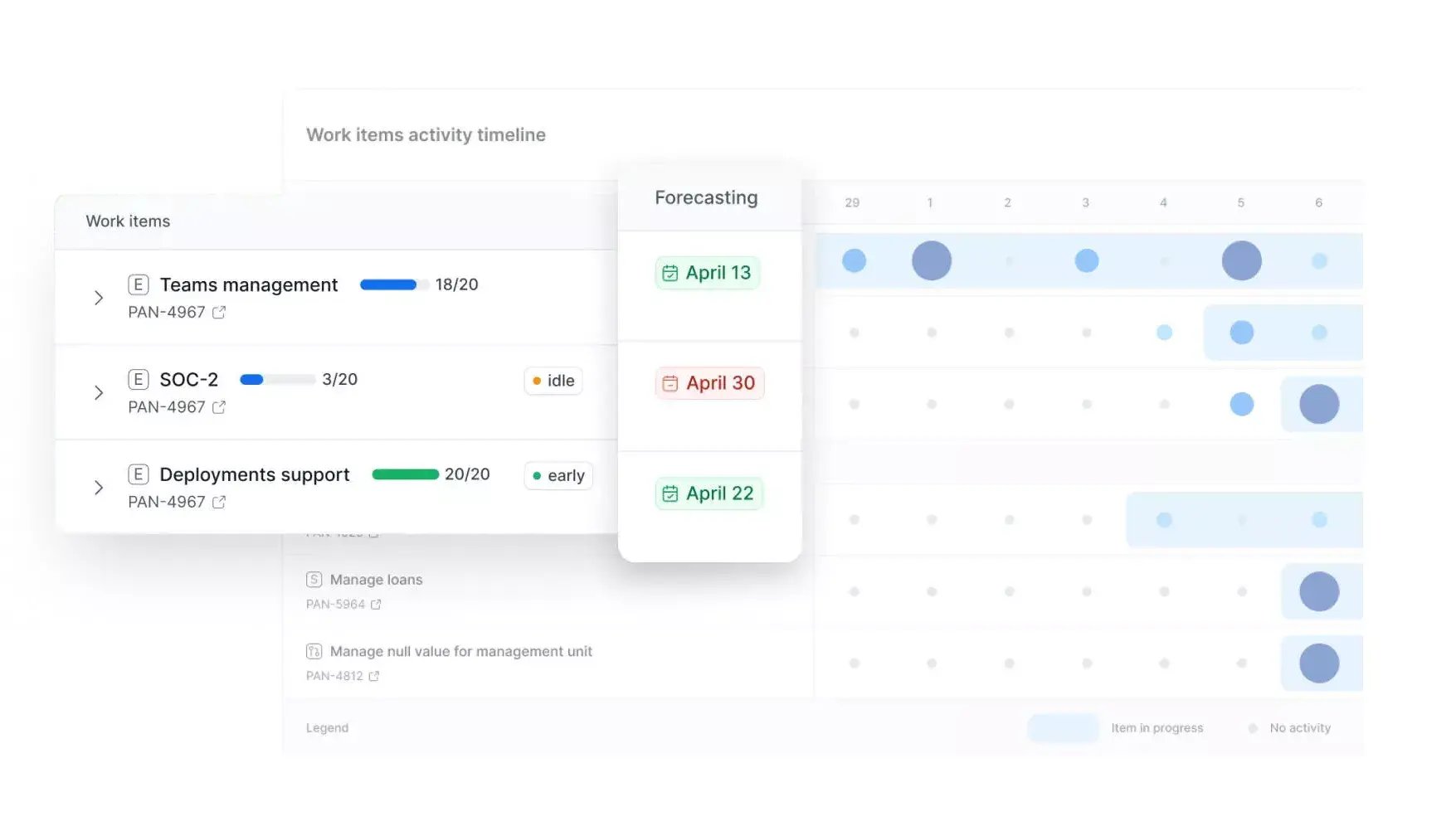Click the epic icon beside Teams management
The width and height of the screenshot is (1456, 836).
pos(138,284)
